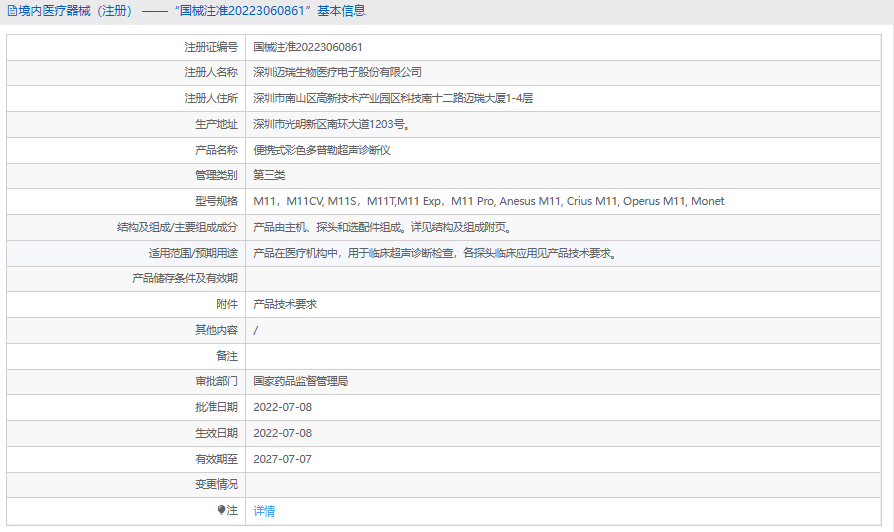Click the 产品名称 label
This screenshot has height=532, width=894.
pyautogui.click(x=216, y=150)
